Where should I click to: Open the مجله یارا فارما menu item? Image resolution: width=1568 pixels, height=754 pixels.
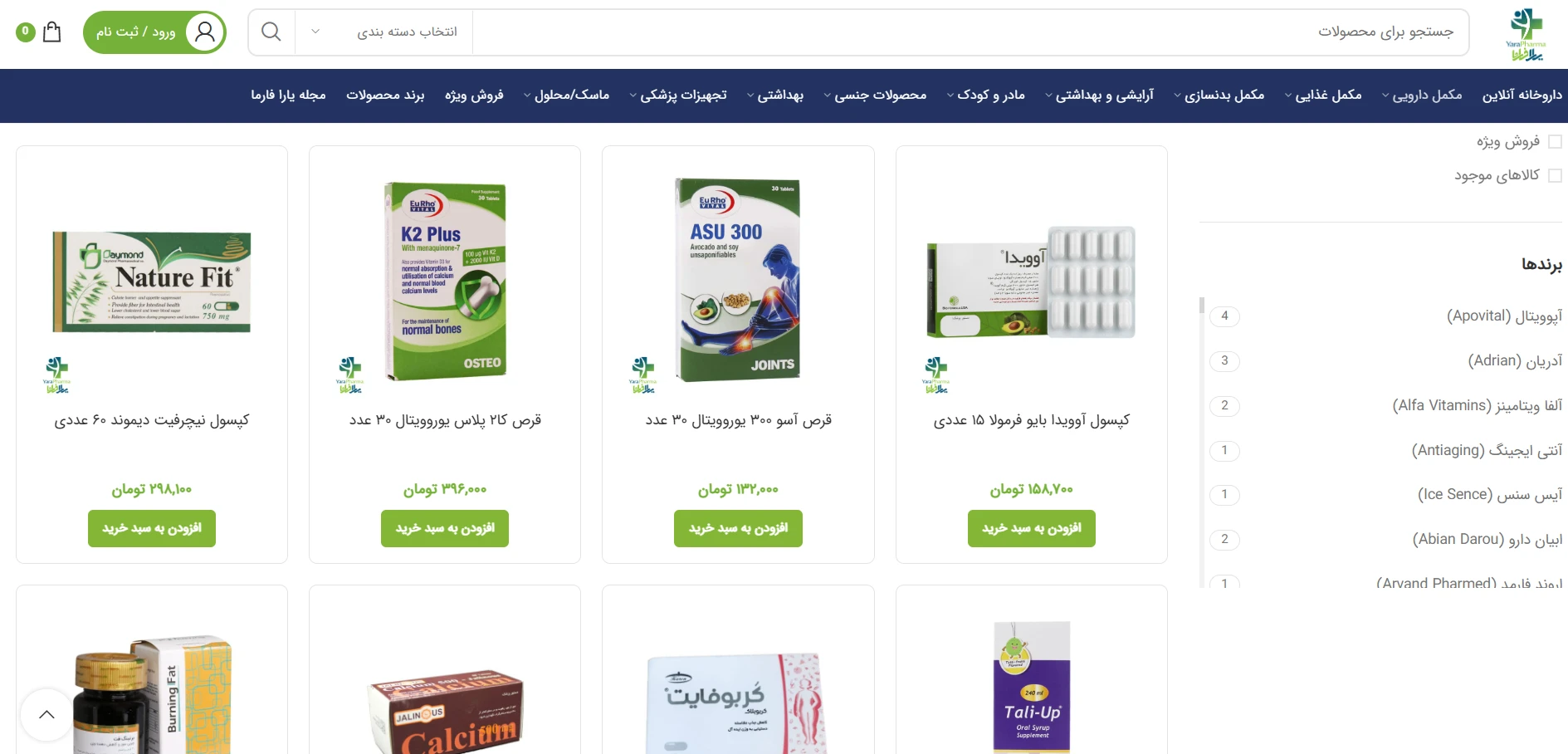click(288, 95)
